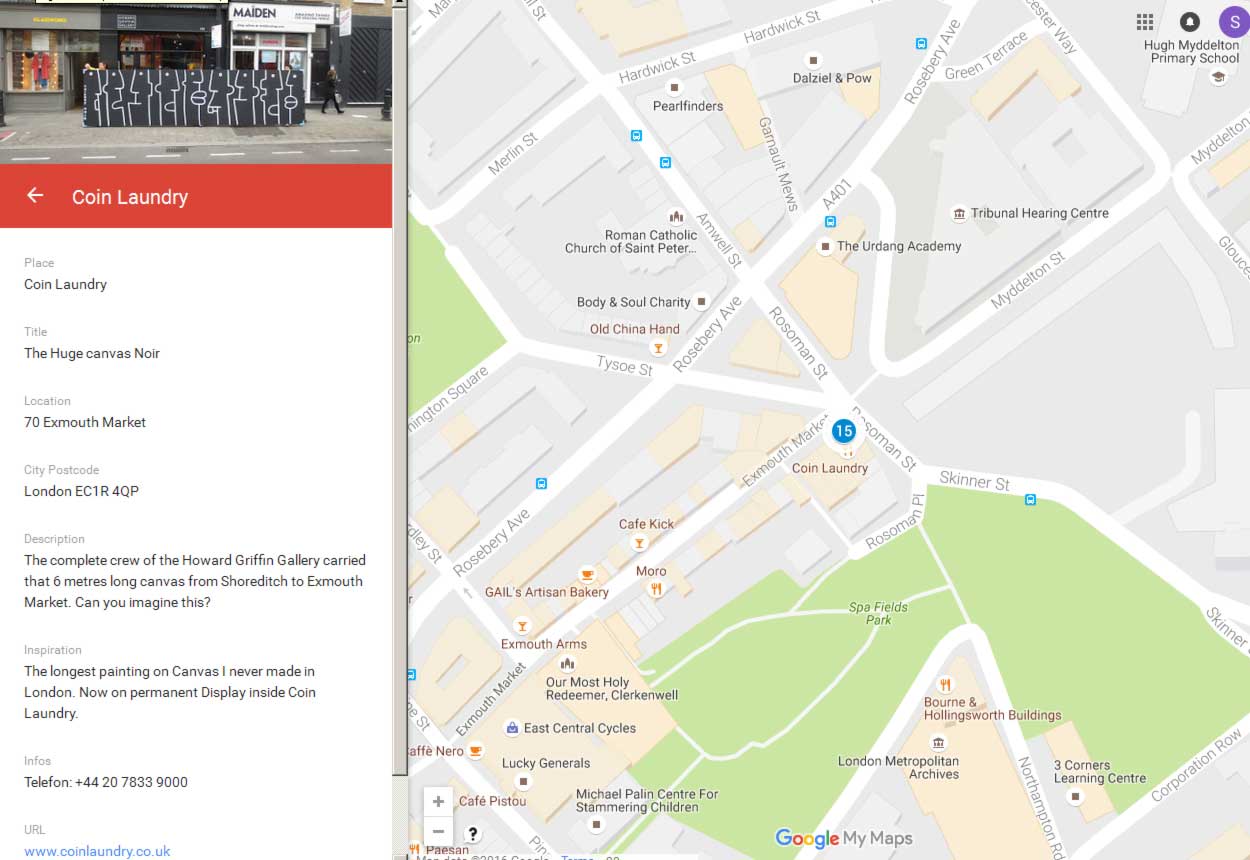1250x860 pixels.
Task: Click the back arrow beside Coin Laundry
Action: [x=35, y=196]
